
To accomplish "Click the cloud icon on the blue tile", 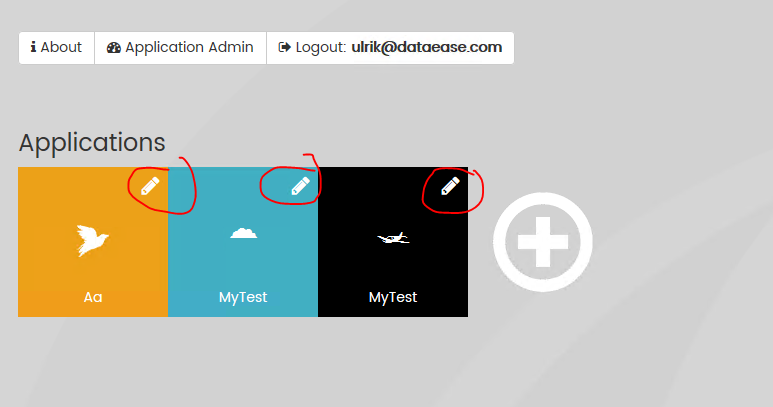I will click(244, 233).
